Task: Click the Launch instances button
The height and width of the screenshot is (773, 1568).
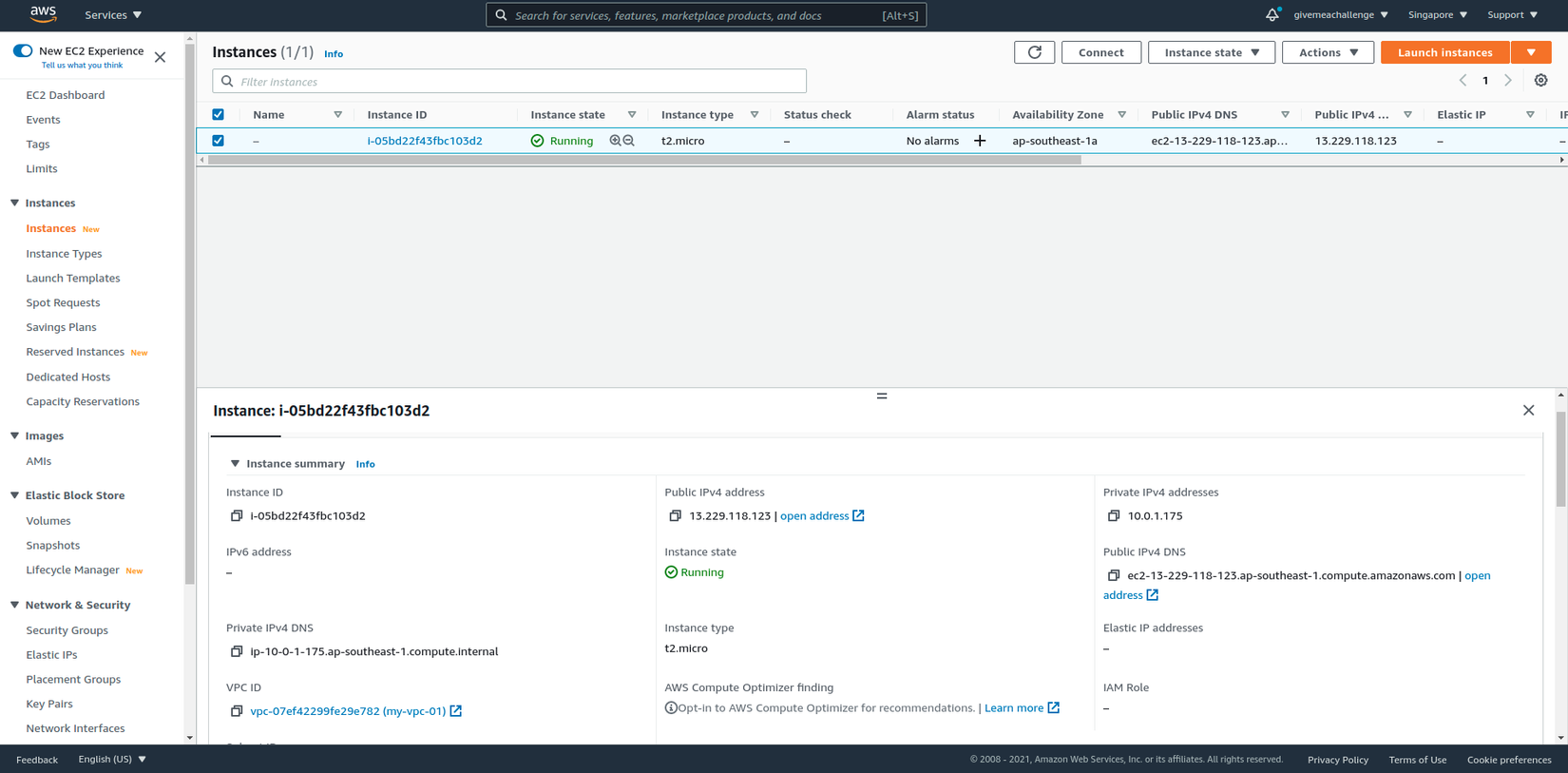Action: pyautogui.click(x=1445, y=52)
